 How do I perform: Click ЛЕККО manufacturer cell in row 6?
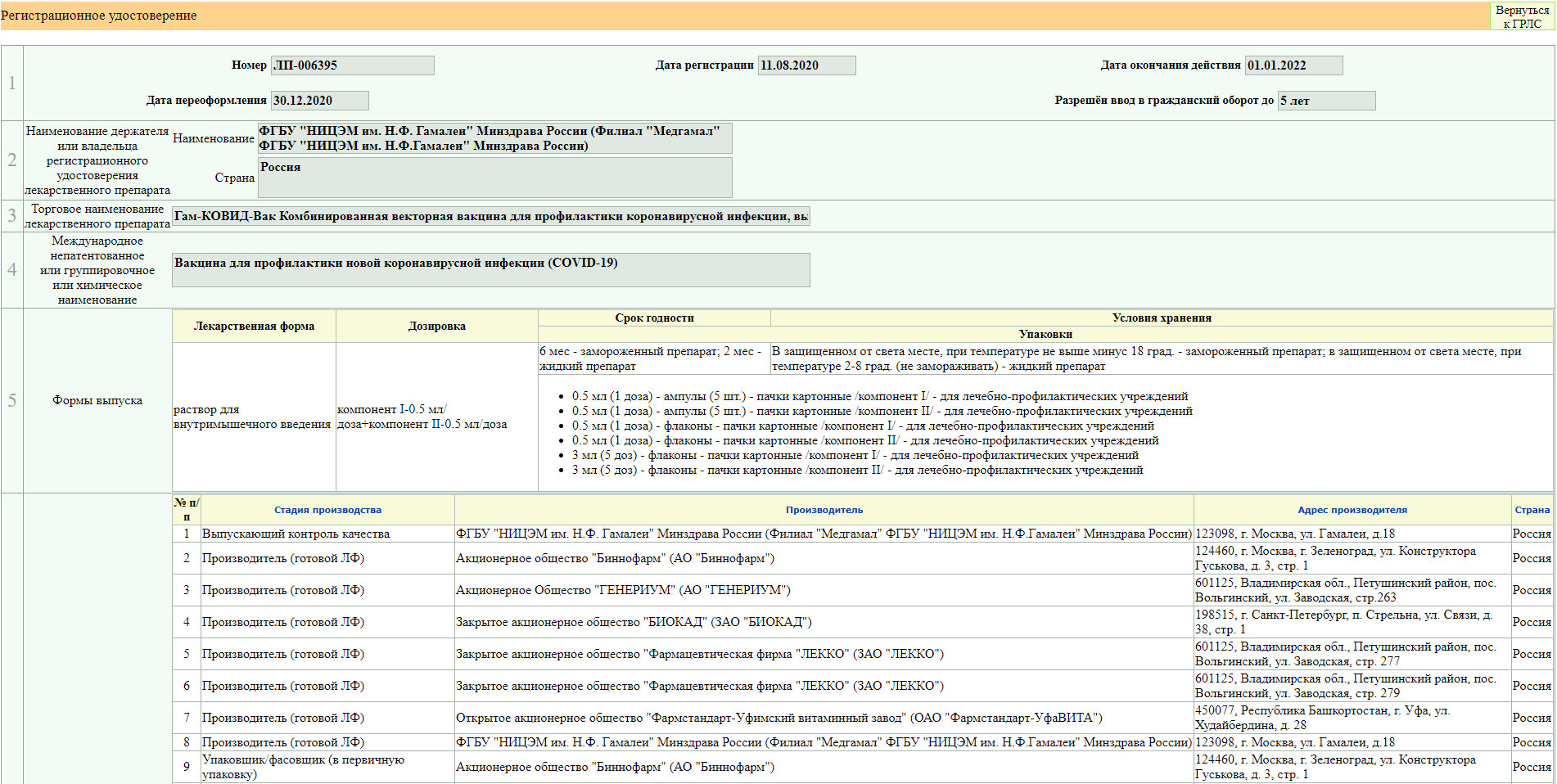coord(824,686)
